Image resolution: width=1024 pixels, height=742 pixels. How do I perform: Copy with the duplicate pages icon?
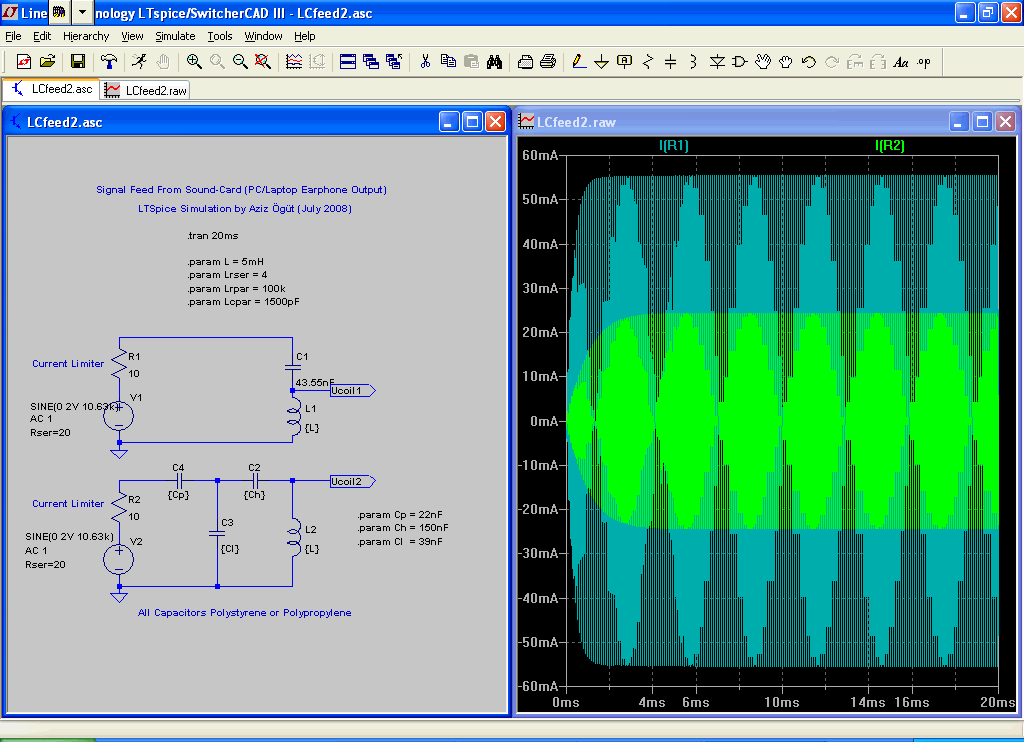448,62
